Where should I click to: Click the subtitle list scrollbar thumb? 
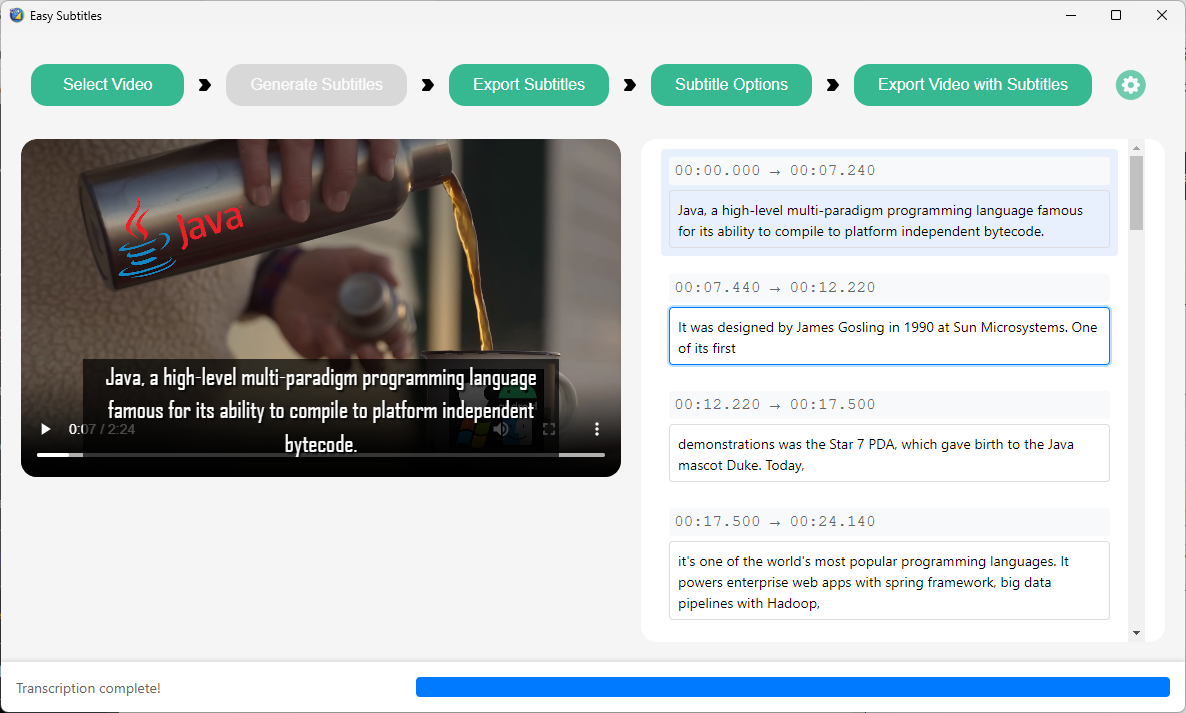(1136, 193)
